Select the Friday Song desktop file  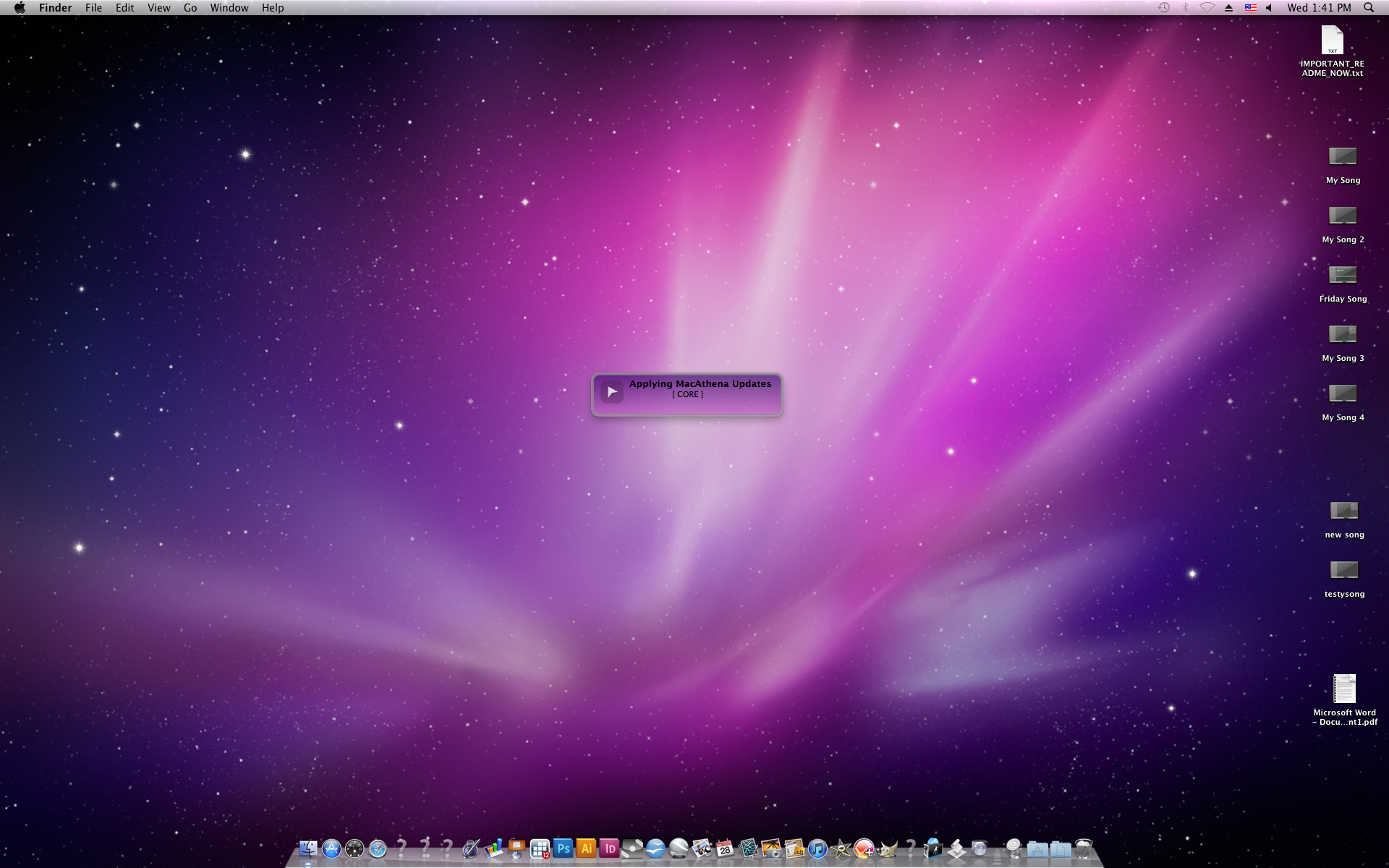(1342, 275)
